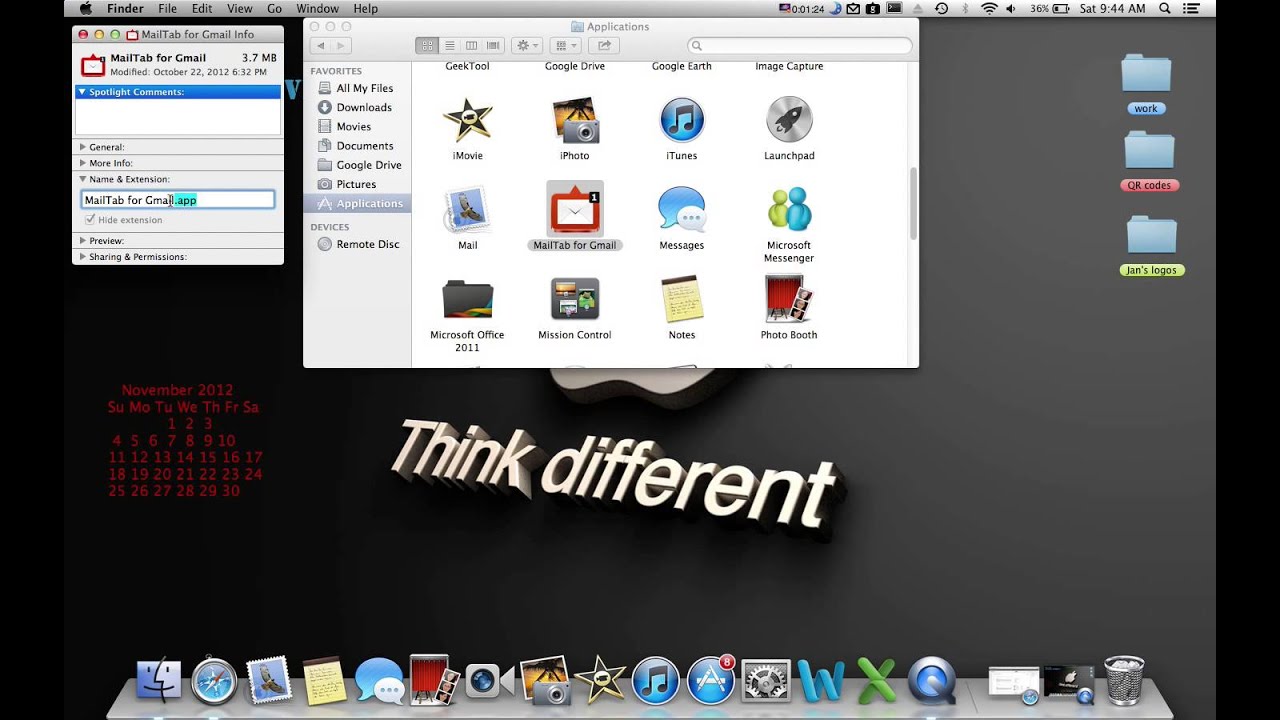This screenshot has height=720, width=1280.
Task: Click the MailTab for Gmail.app name field
Action: click(178, 200)
